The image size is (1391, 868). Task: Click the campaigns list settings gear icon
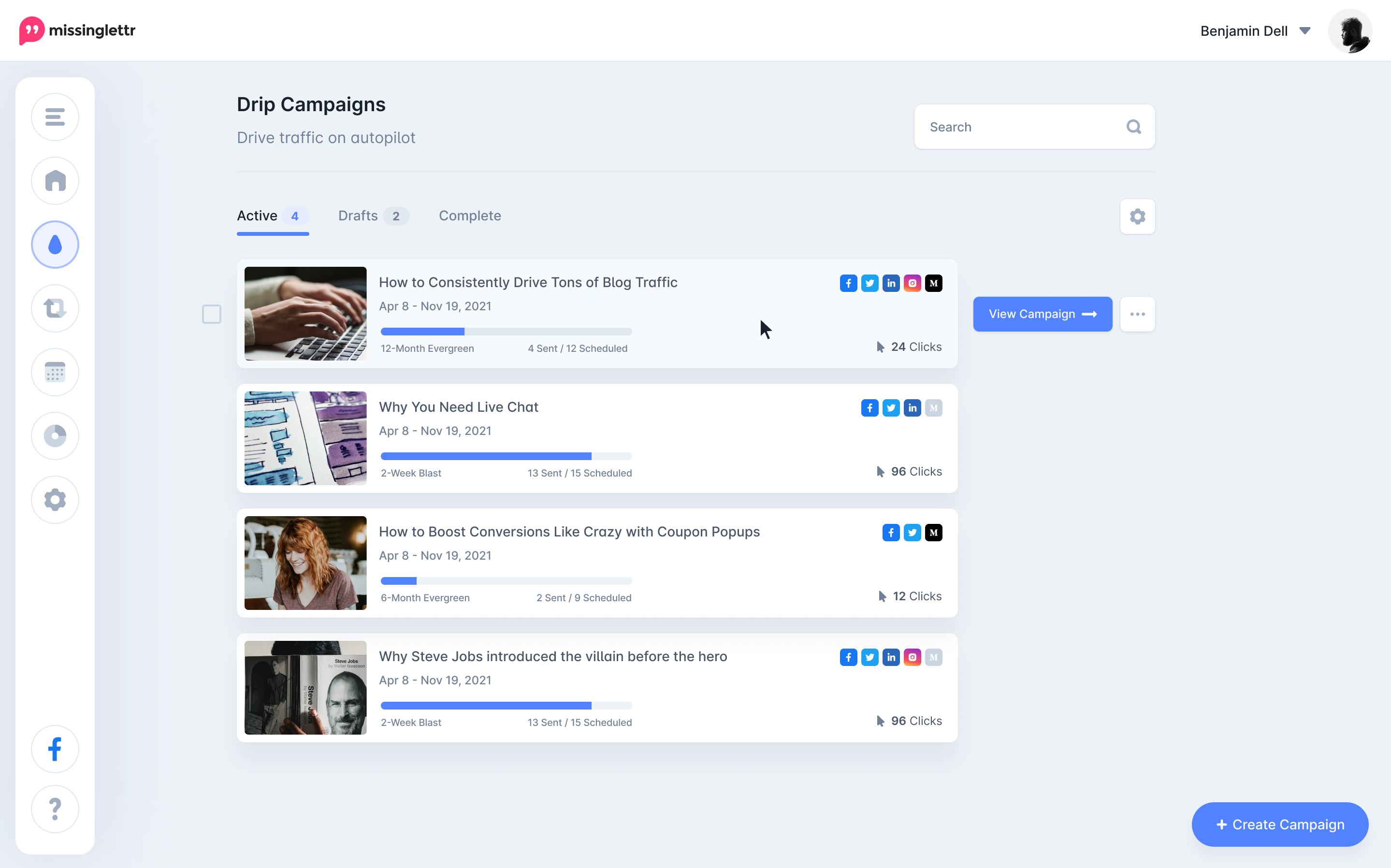point(1137,217)
